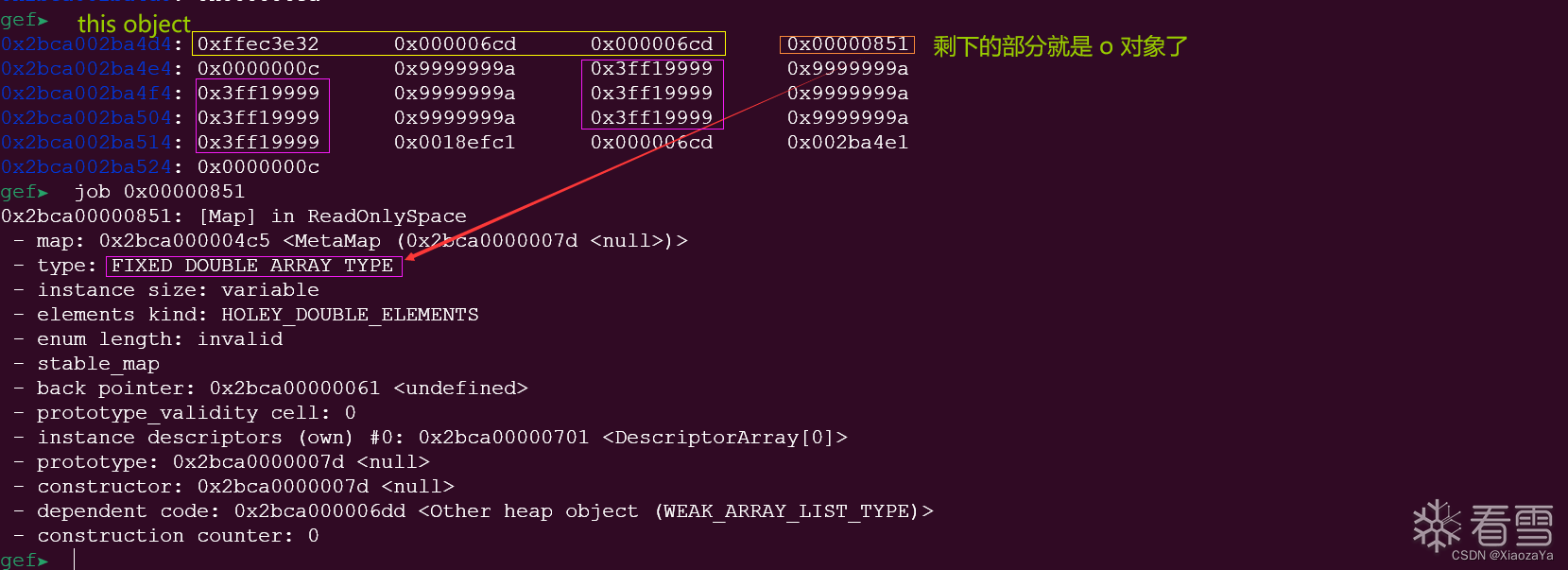1568x570 pixels.
Task: Select memory address 0x2bca002ba4e4
Action: (x=86, y=68)
